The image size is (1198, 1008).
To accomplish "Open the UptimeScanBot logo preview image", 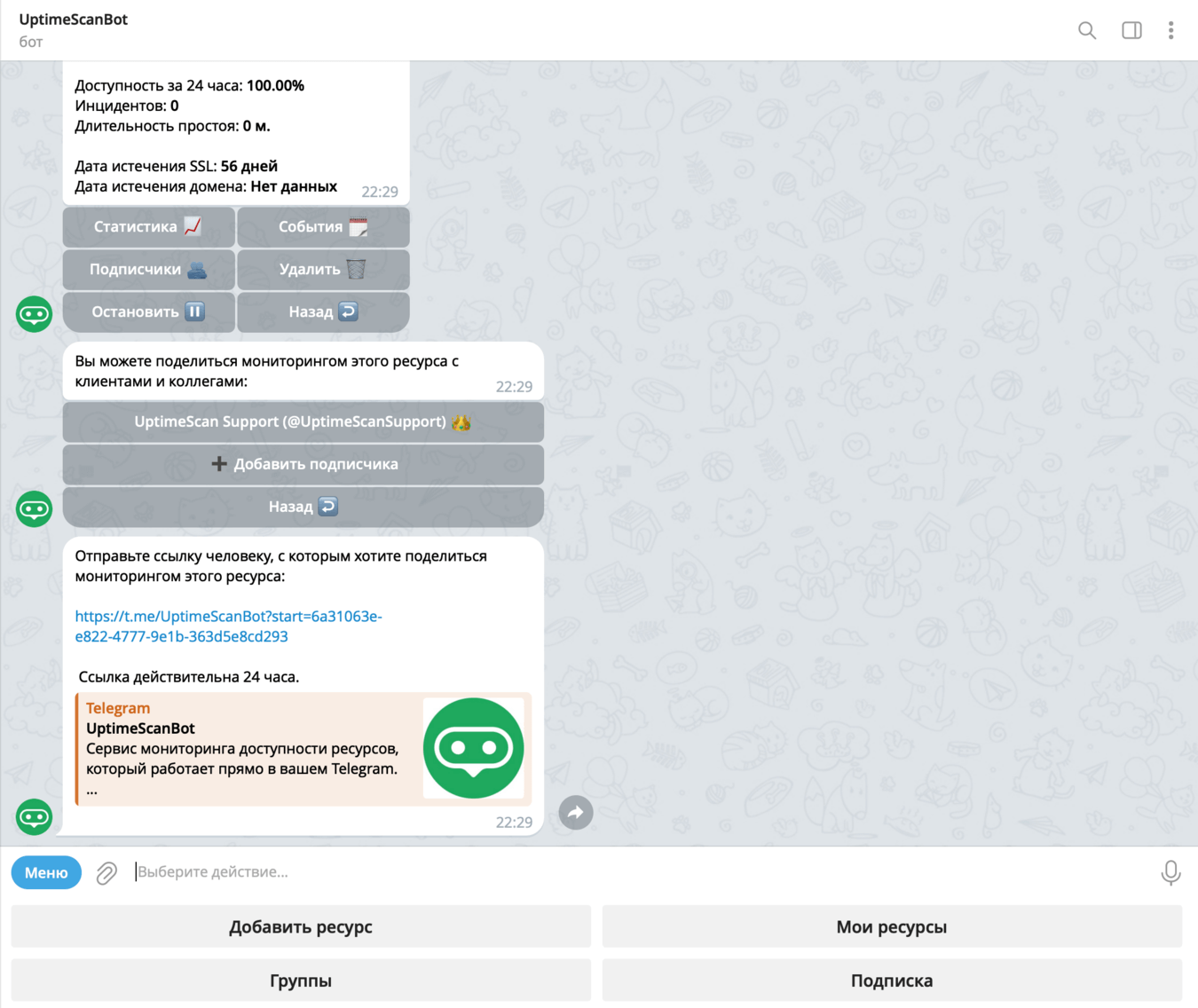I will (473, 748).
